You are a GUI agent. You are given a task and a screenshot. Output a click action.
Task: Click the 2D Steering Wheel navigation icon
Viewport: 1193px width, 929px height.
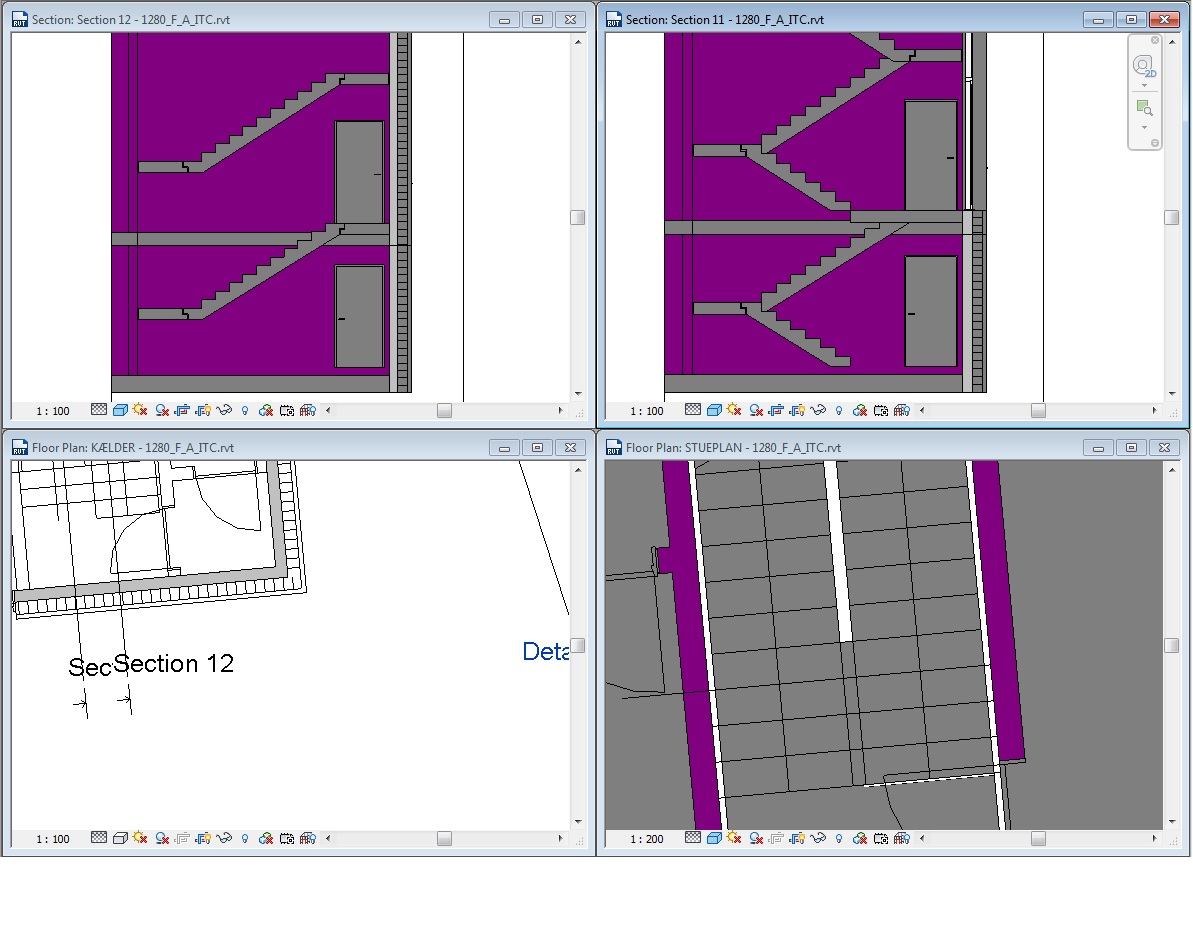point(1144,66)
